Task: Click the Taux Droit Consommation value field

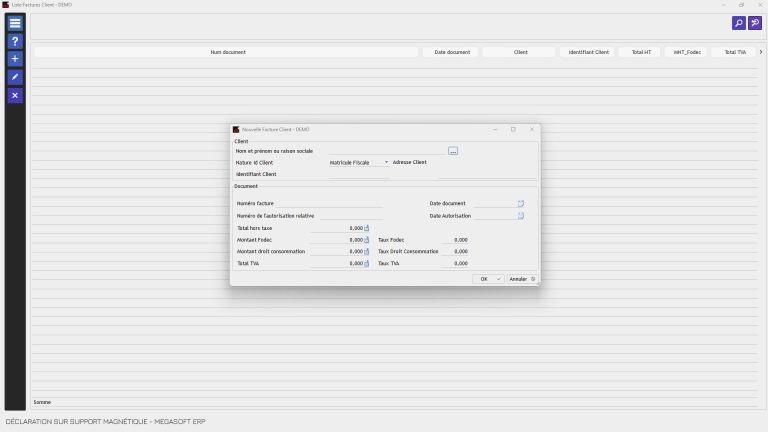Action: point(455,252)
